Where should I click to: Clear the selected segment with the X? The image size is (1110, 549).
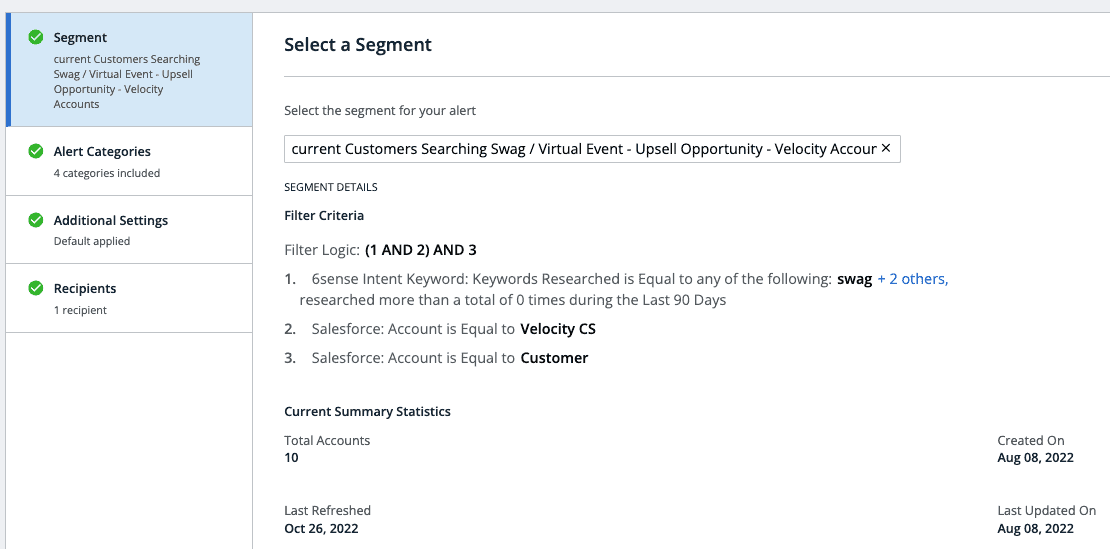click(x=886, y=149)
